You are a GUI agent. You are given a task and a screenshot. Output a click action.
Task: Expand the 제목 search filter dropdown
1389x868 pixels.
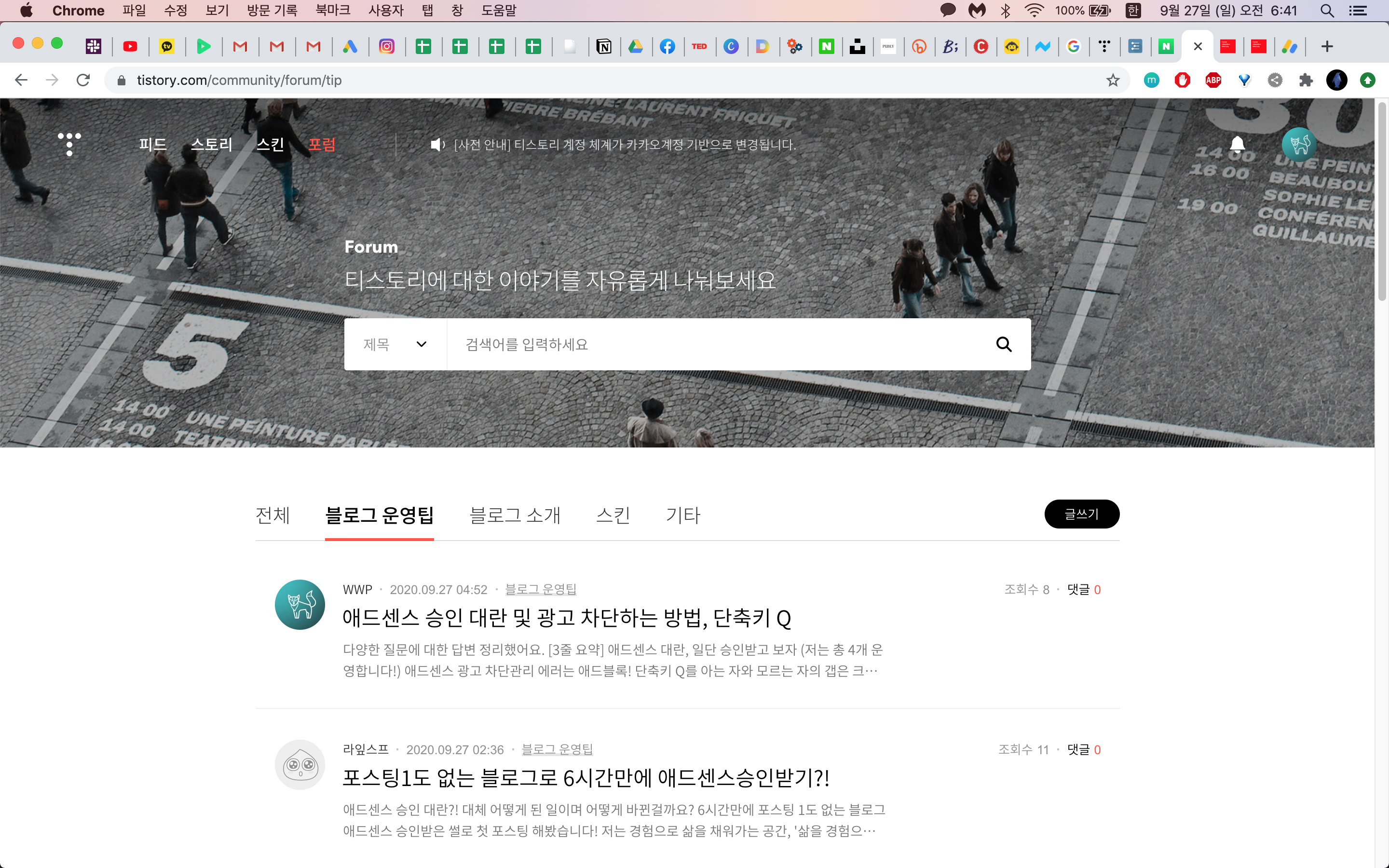click(x=395, y=344)
